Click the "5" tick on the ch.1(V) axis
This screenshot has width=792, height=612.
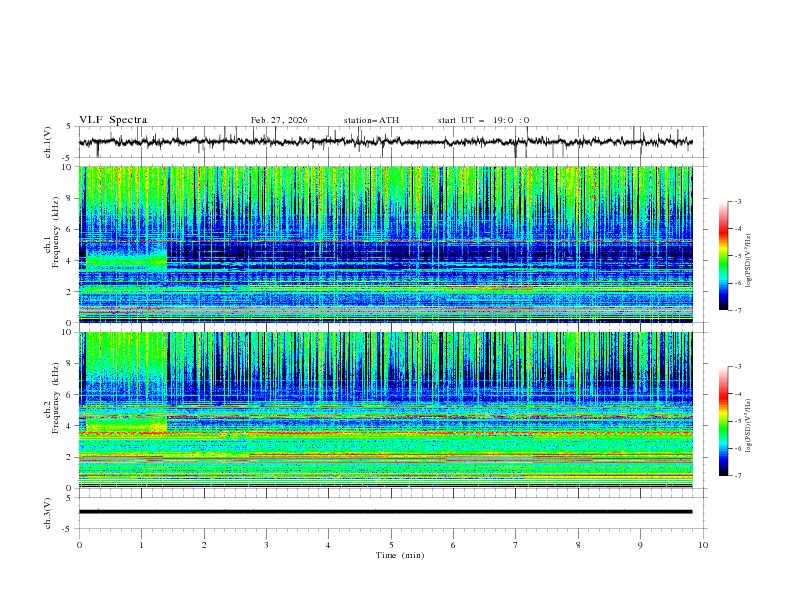[70, 126]
